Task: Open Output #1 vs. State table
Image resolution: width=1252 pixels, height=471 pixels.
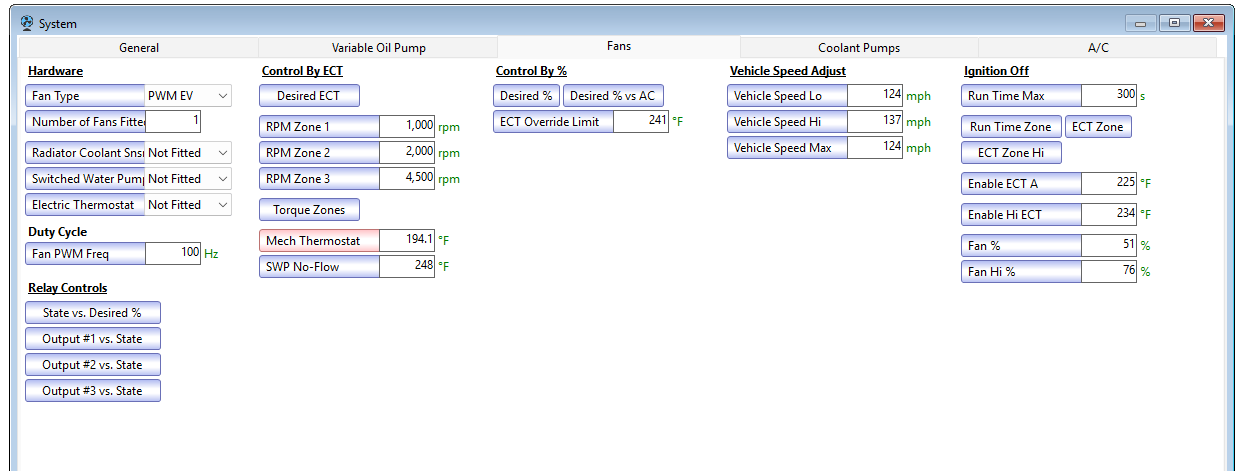Action: [93, 339]
